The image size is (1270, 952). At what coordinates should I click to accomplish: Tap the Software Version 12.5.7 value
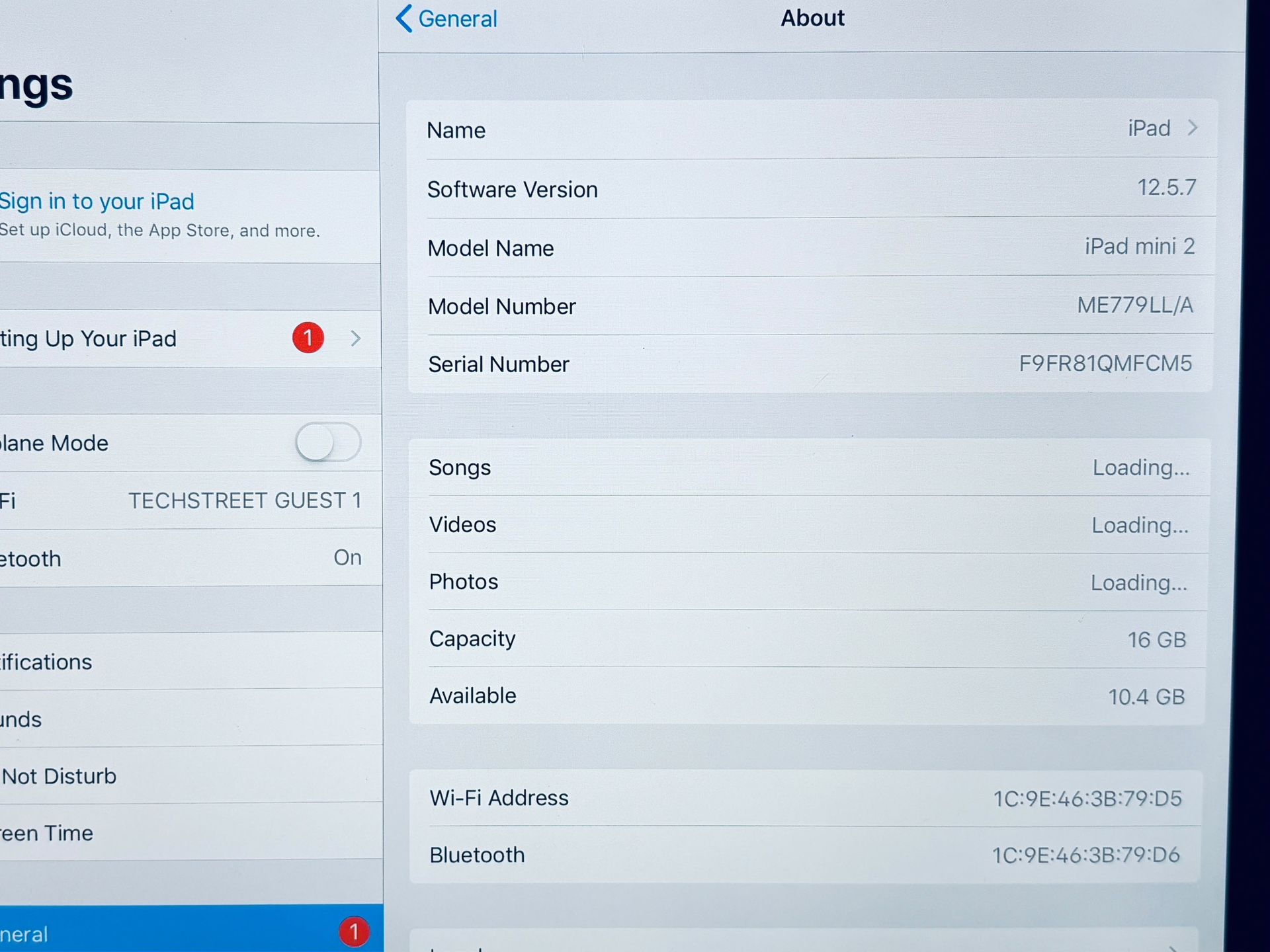coord(1166,187)
